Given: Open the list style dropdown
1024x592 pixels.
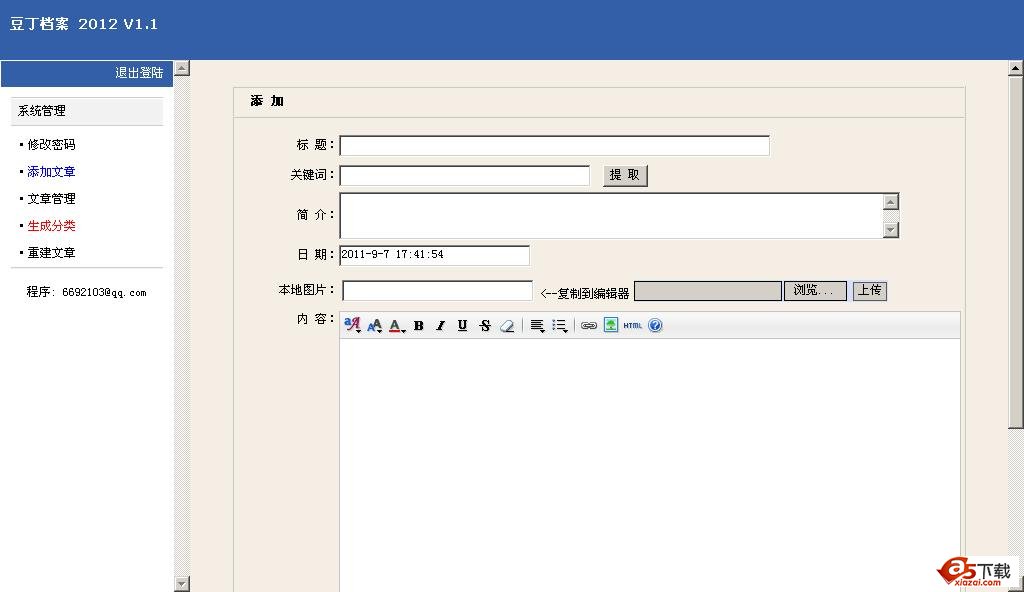Looking at the screenshot, I should click(560, 325).
